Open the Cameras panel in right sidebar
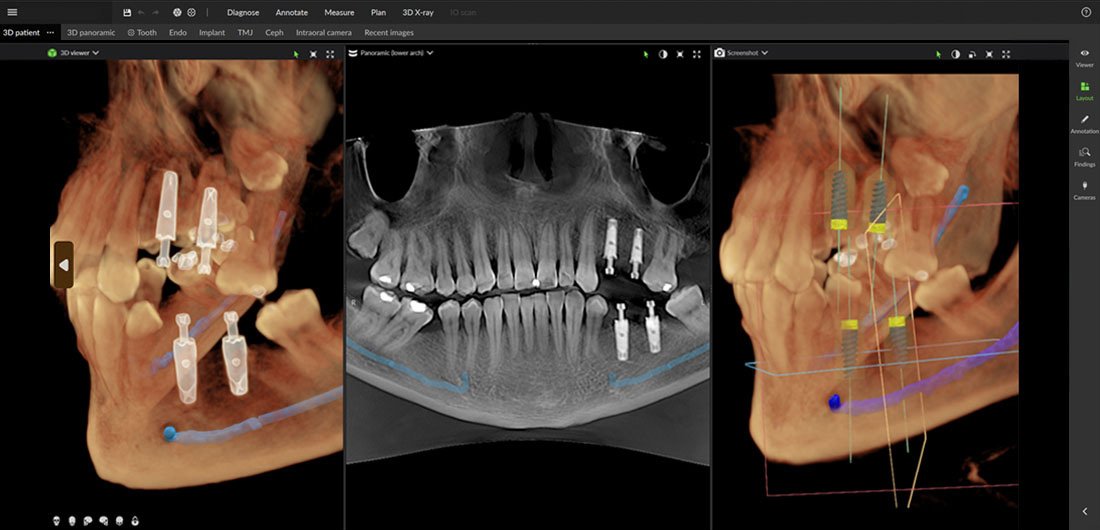The image size is (1100, 530). click(x=1084, y=189)
